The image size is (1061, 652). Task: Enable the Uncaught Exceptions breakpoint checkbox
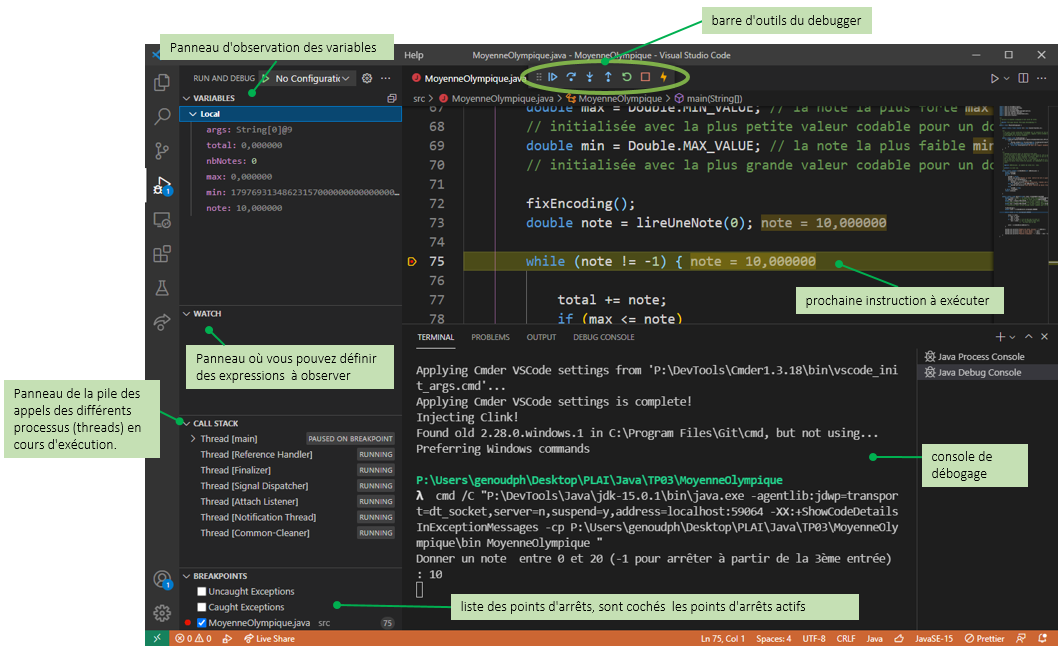click(202, 592)
